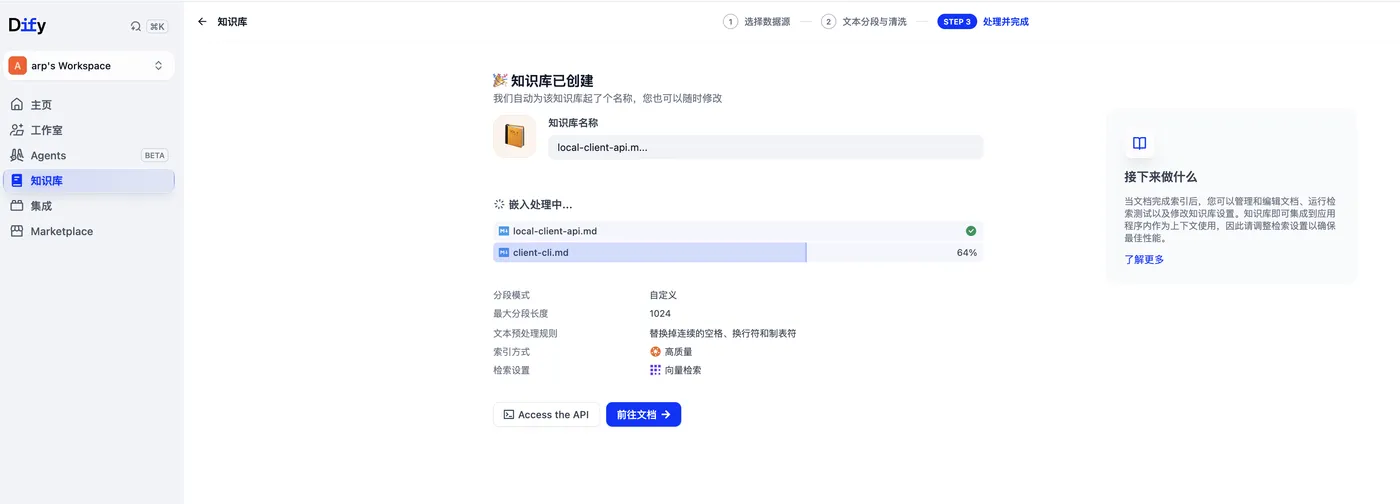
Task: Click the 自定义 segmentation value
Action: click(663, 295)
